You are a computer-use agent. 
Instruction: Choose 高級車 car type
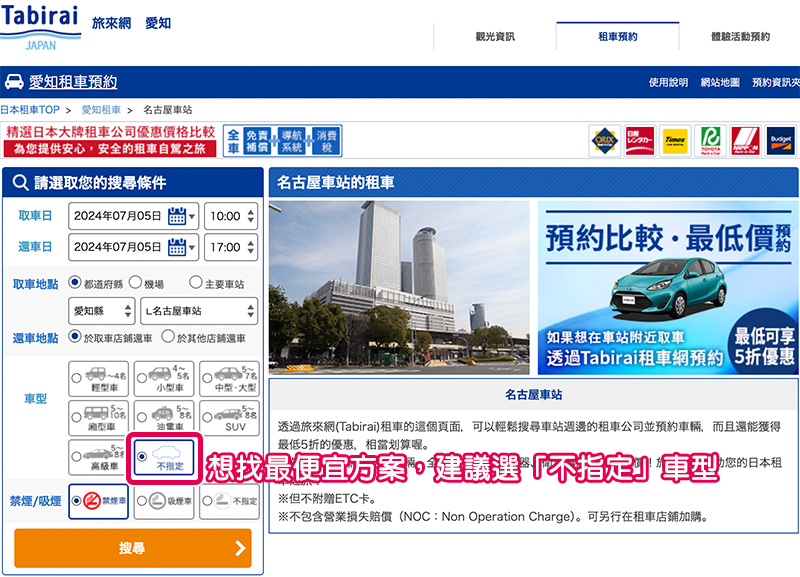coord(99,457)
